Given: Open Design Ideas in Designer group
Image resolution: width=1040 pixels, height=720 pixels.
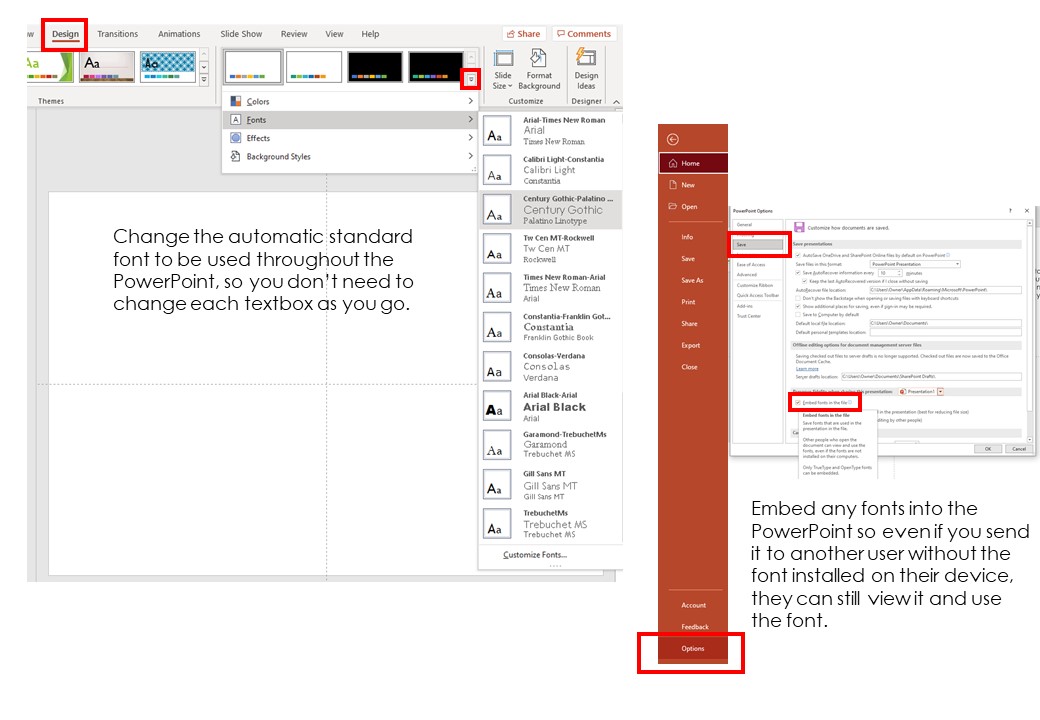Looking at the screenshot, I should (586, 70).
